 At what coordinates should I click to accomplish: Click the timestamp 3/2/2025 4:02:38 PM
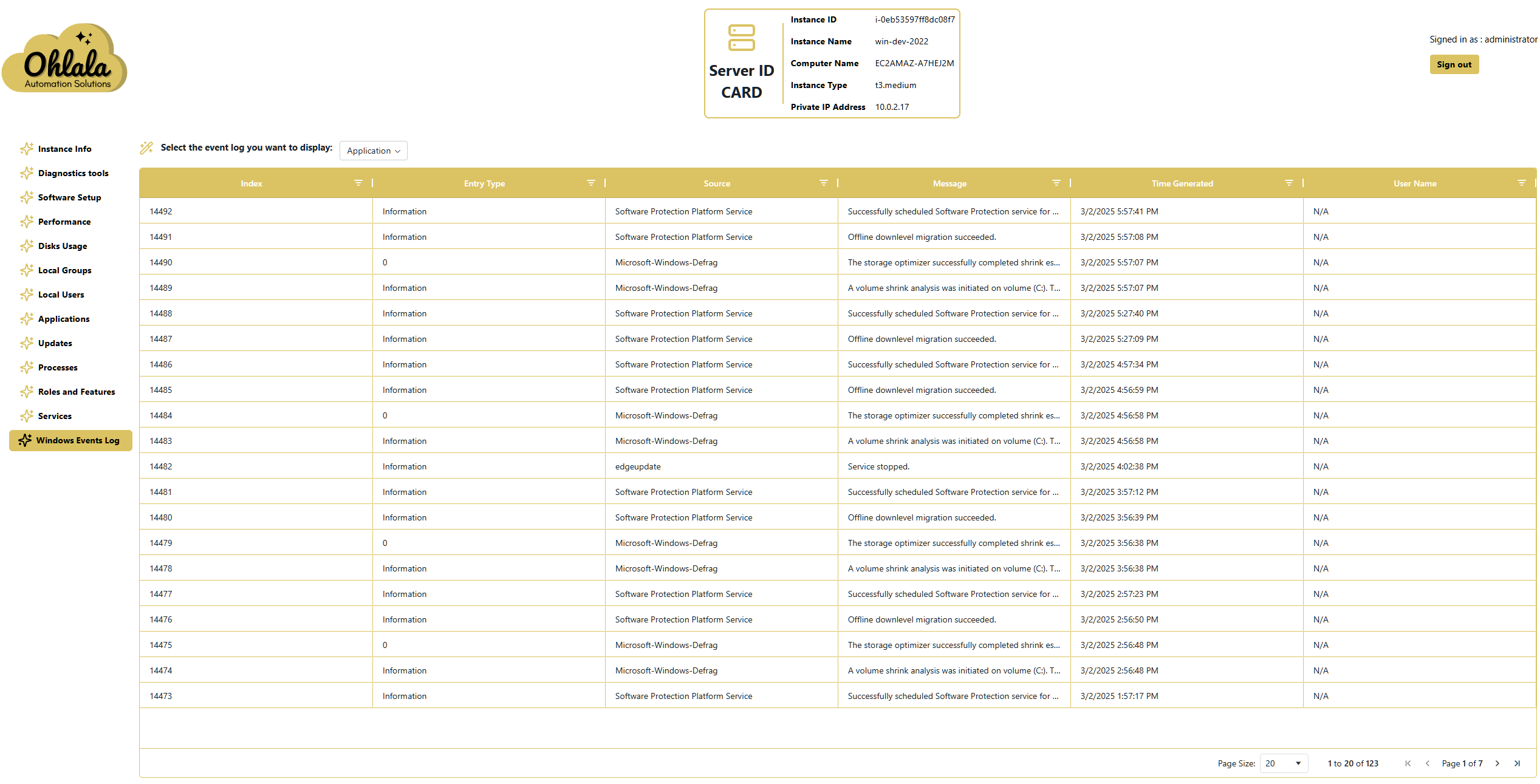pos(1119,466)
